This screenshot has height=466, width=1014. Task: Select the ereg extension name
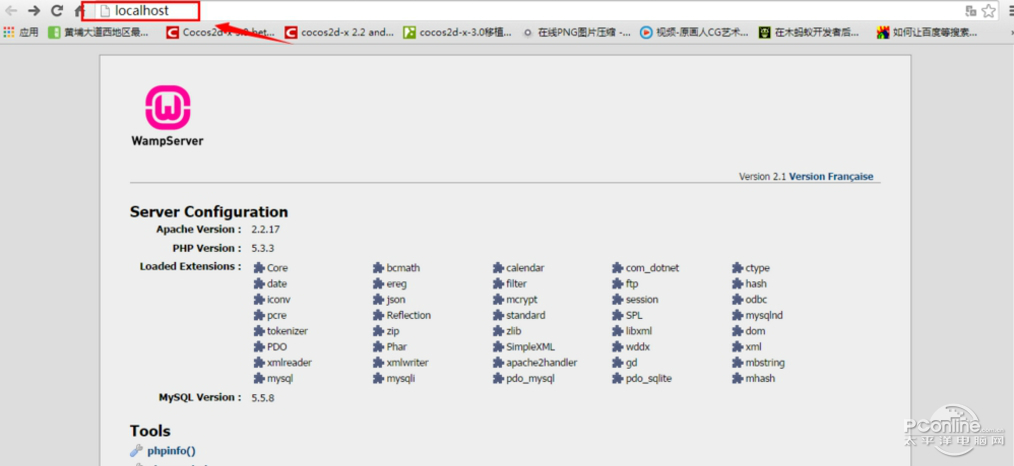coord(396,284)
